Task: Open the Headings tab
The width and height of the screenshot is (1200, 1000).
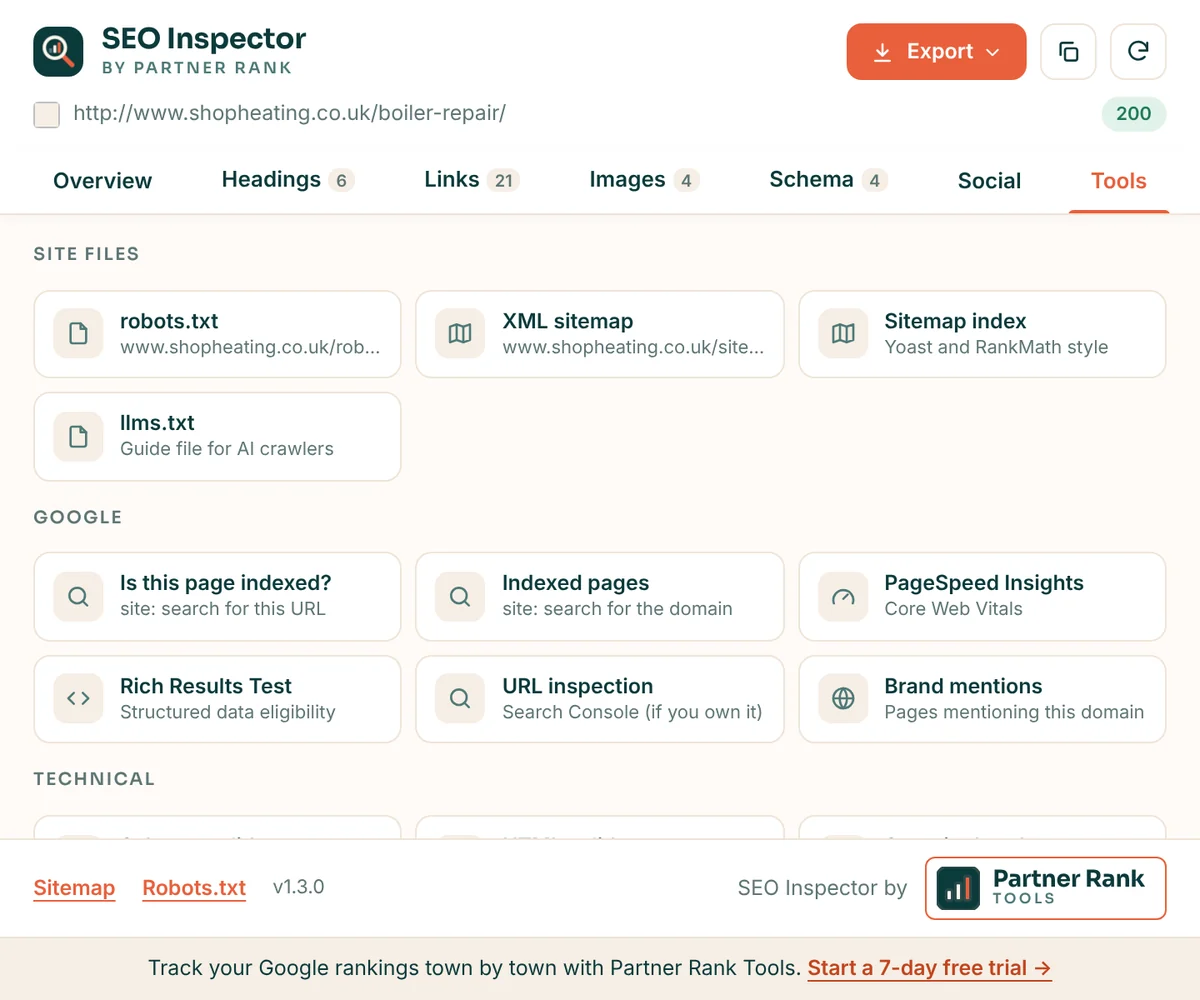Action: [288, 180]
